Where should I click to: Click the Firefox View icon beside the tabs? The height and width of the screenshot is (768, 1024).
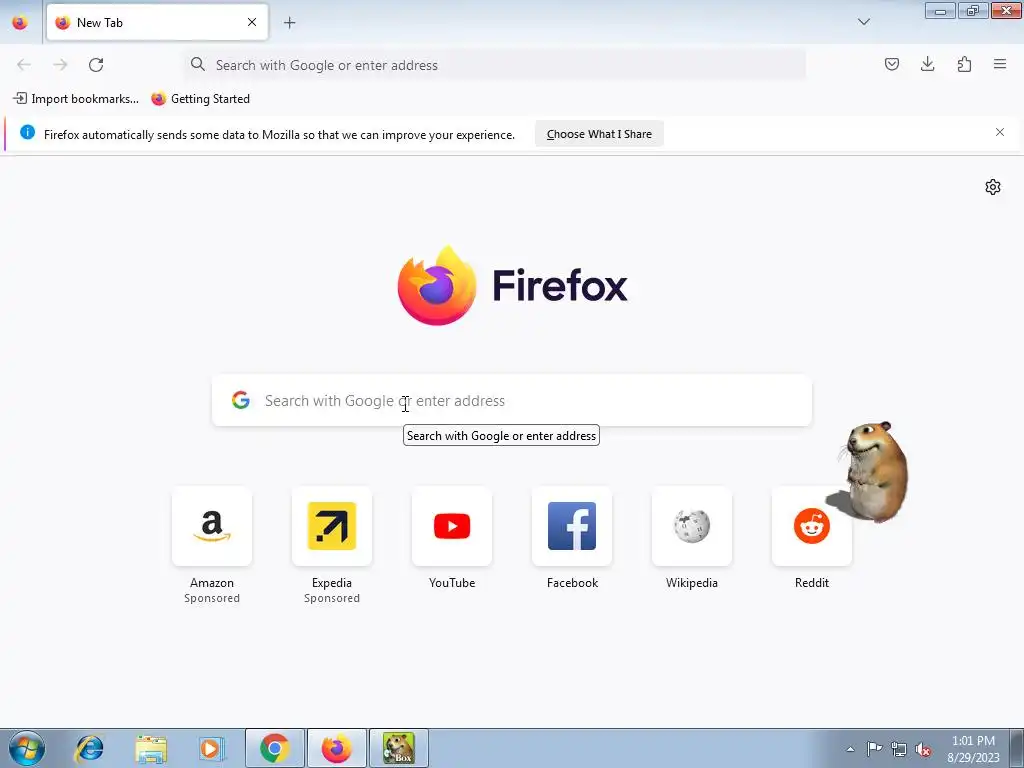click(20, 22)
